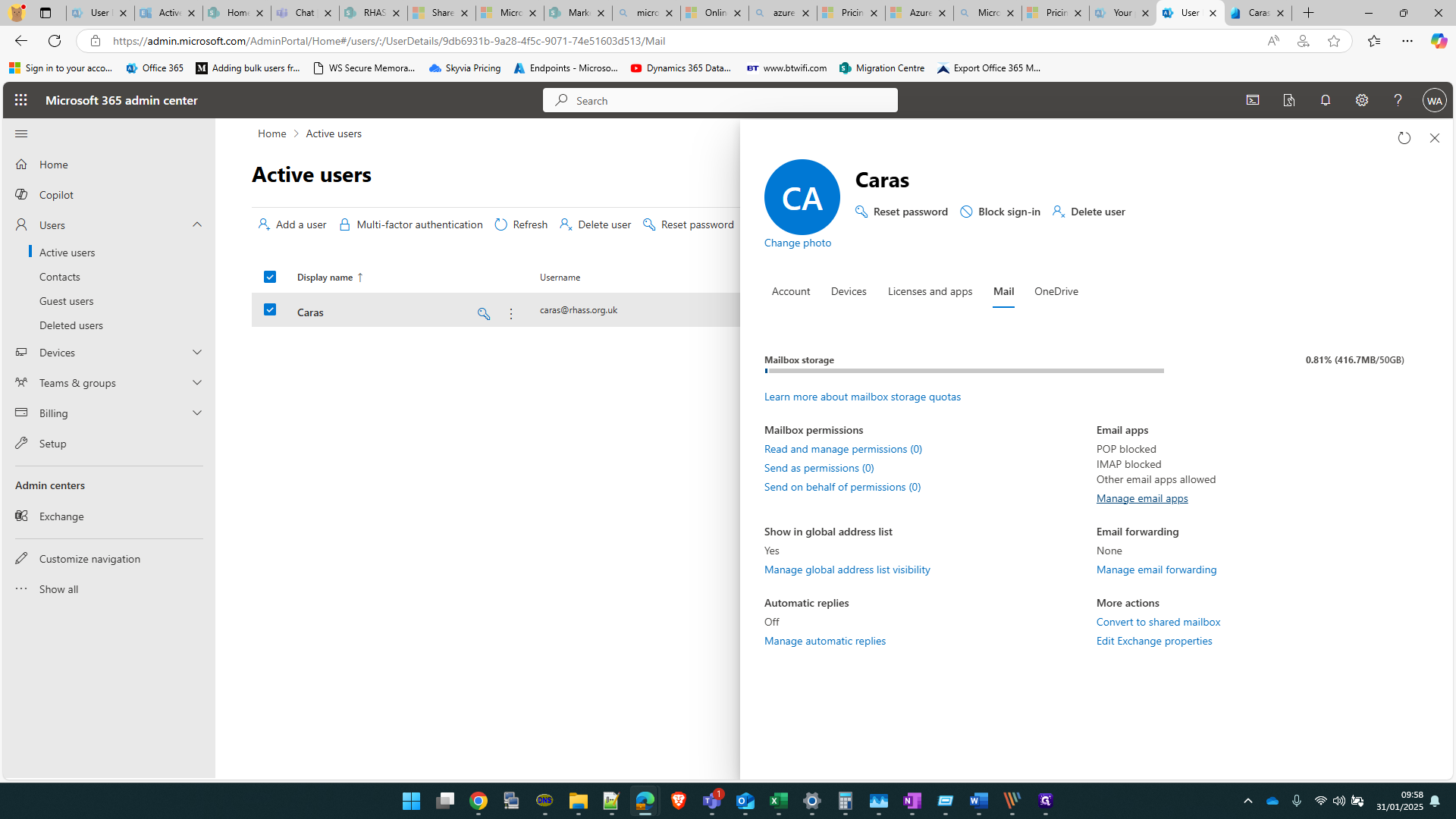Sort by Display name column header

330,278
